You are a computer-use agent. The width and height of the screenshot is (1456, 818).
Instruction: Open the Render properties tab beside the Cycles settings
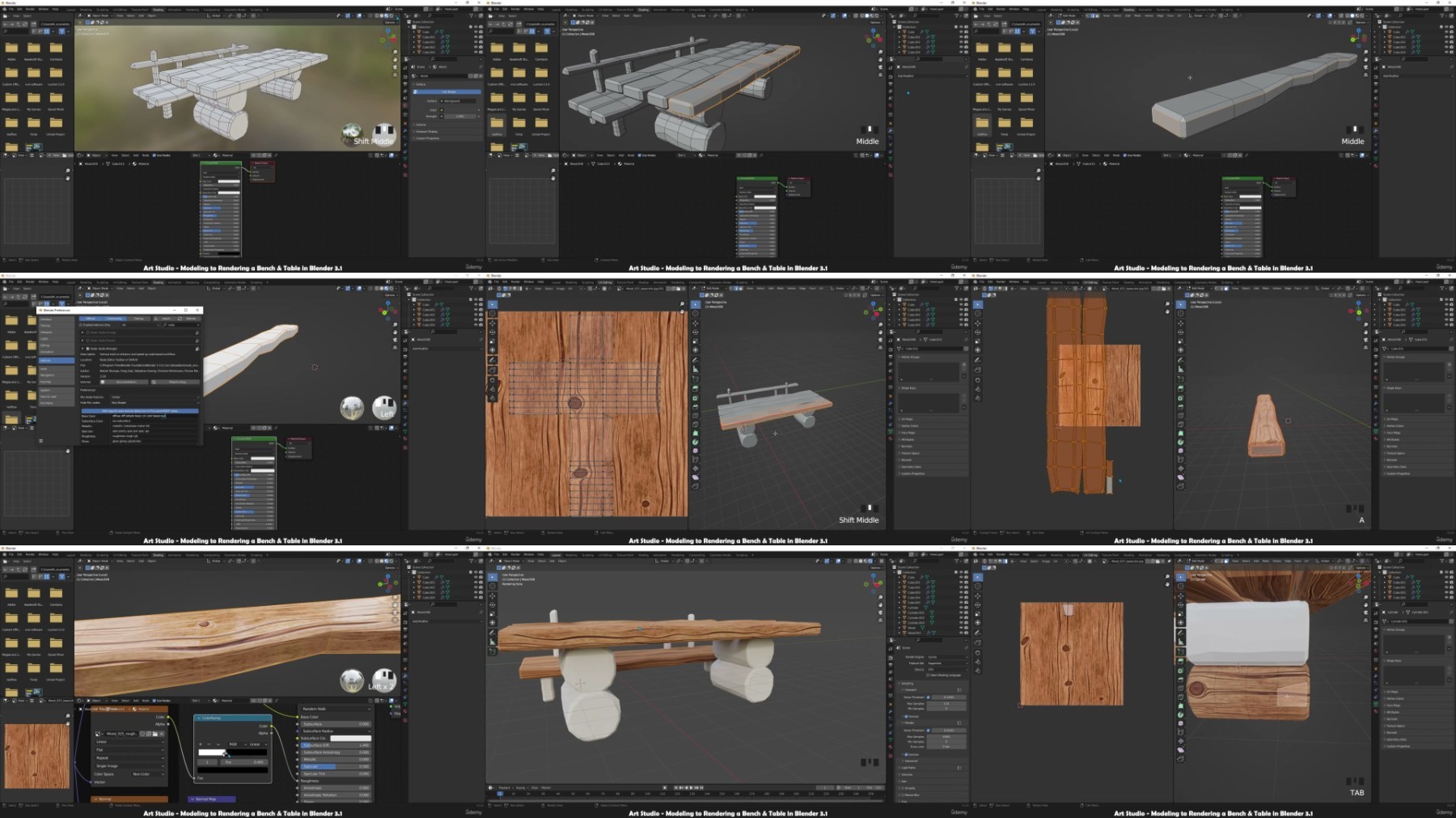point(891,658)
